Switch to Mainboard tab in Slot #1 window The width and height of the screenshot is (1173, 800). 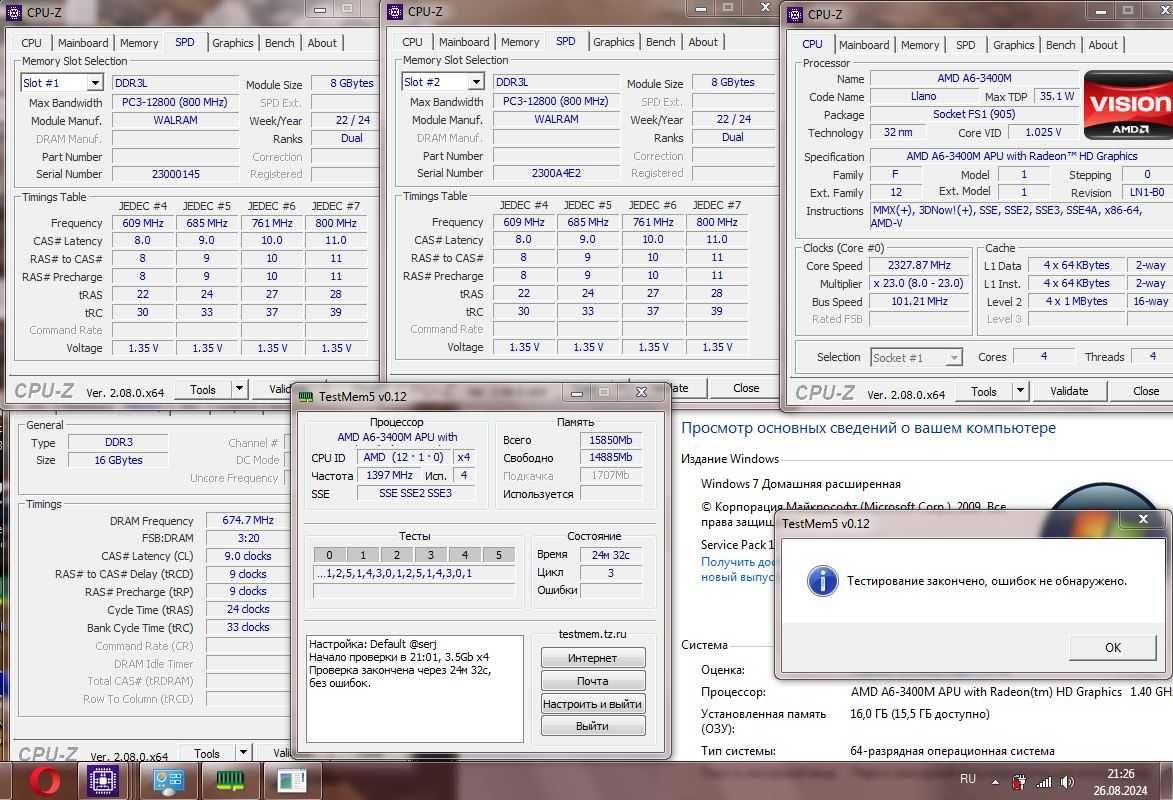(x=83, y=43)
